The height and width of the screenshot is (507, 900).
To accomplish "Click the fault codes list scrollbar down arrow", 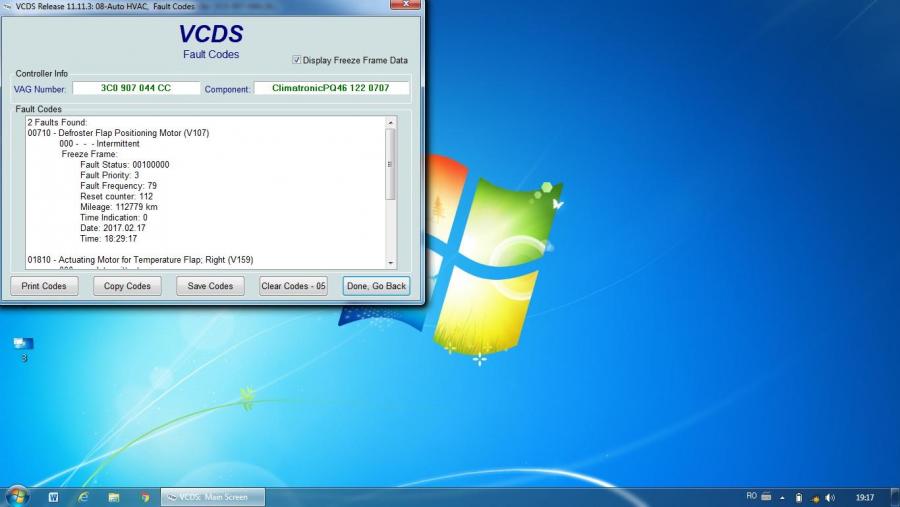I will (391, 262).
